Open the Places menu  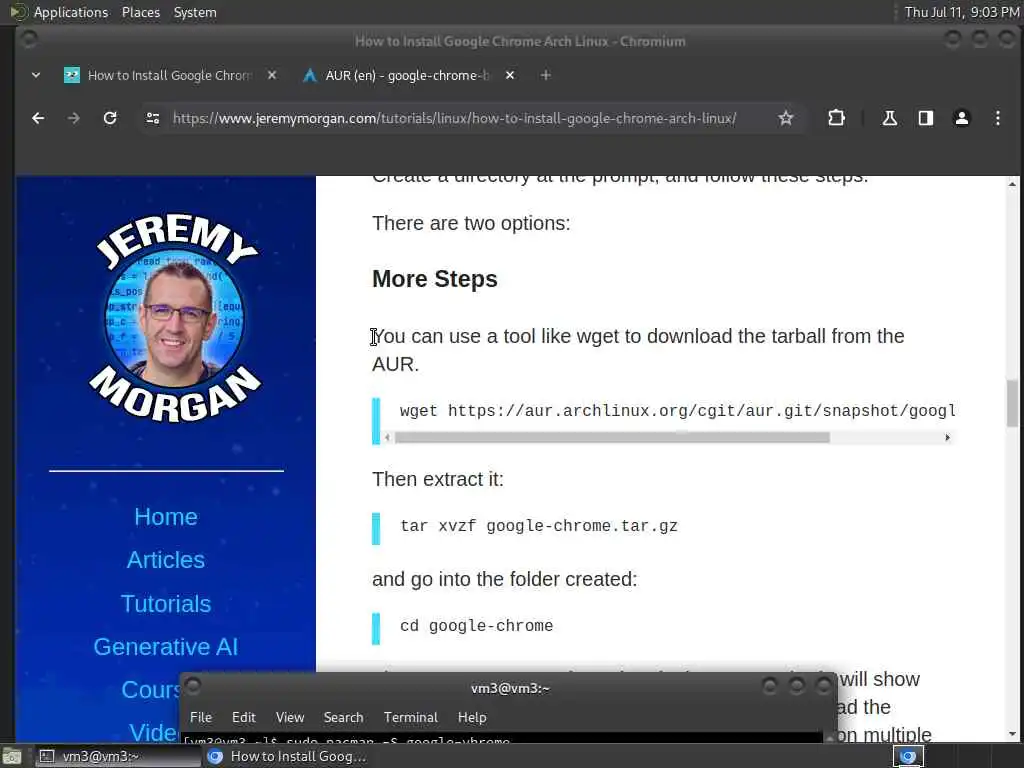coord(140,12)
